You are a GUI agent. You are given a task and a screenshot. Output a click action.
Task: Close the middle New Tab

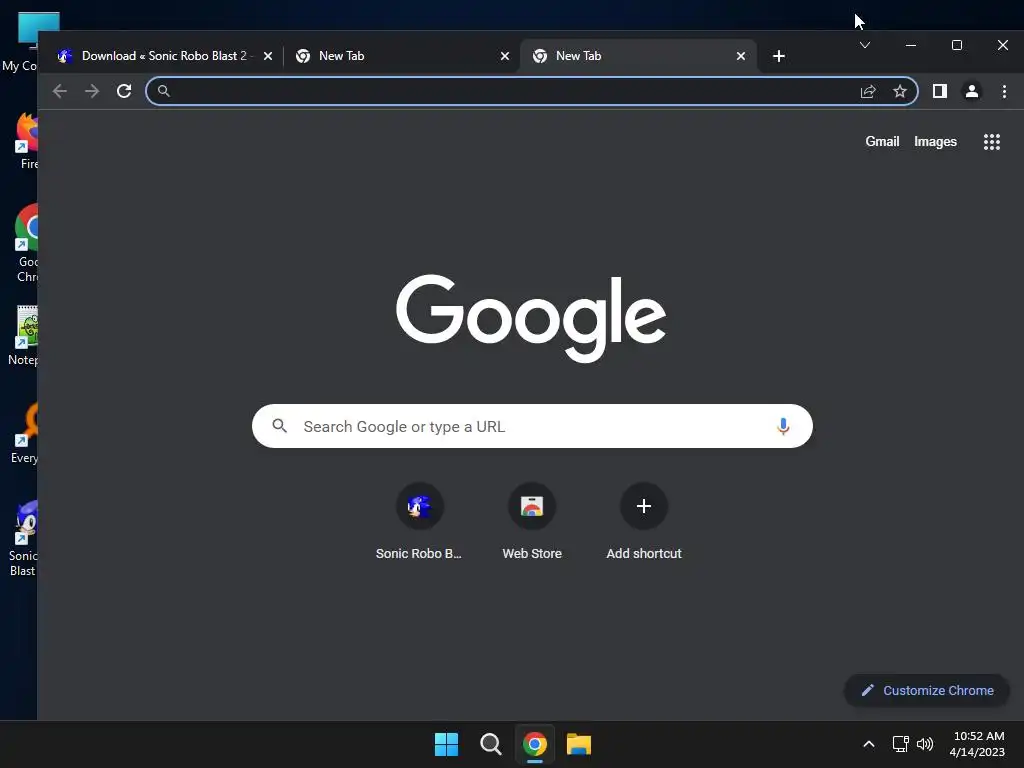[x=505, y=56]
